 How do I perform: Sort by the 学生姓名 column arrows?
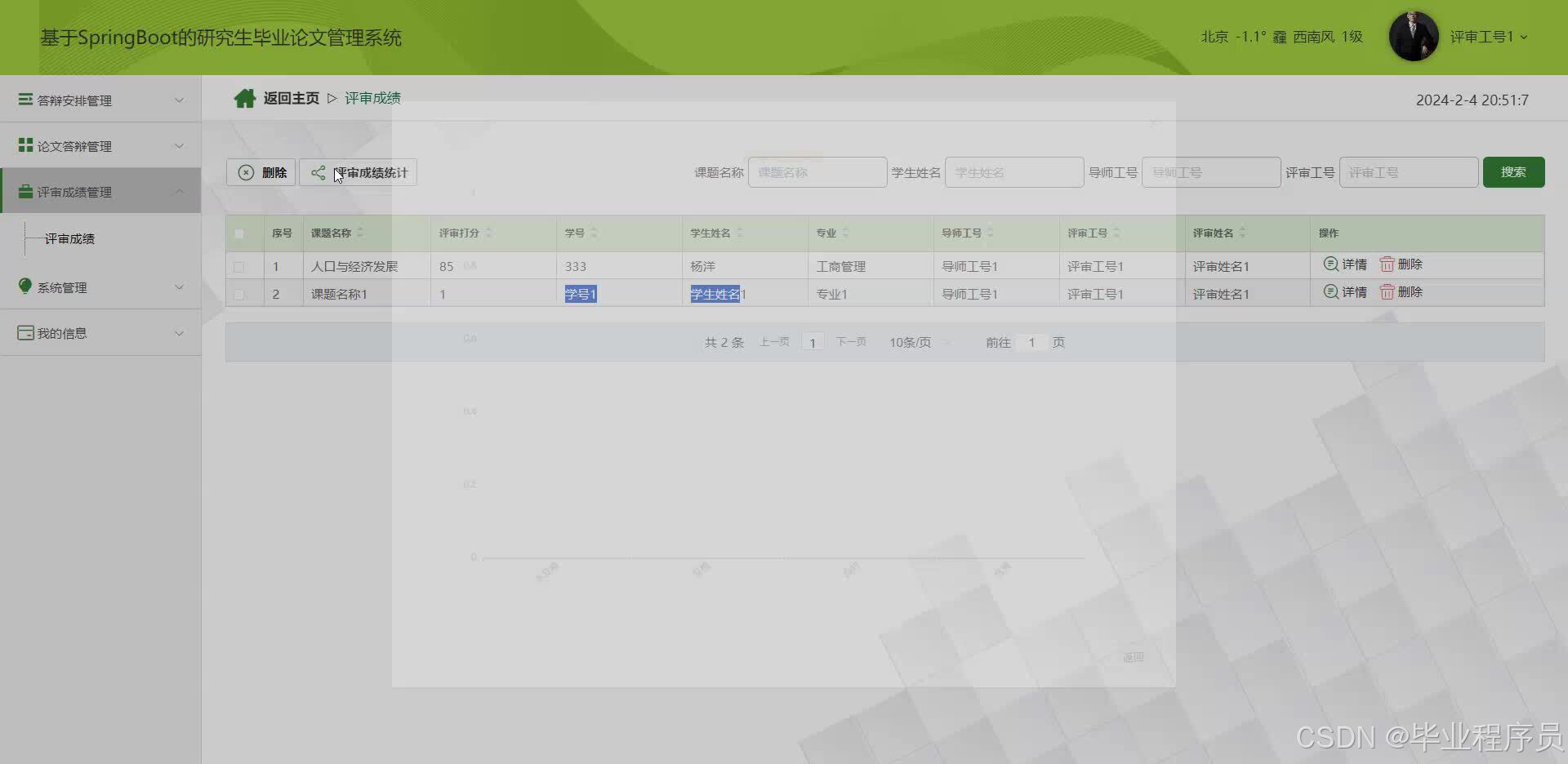739,233
